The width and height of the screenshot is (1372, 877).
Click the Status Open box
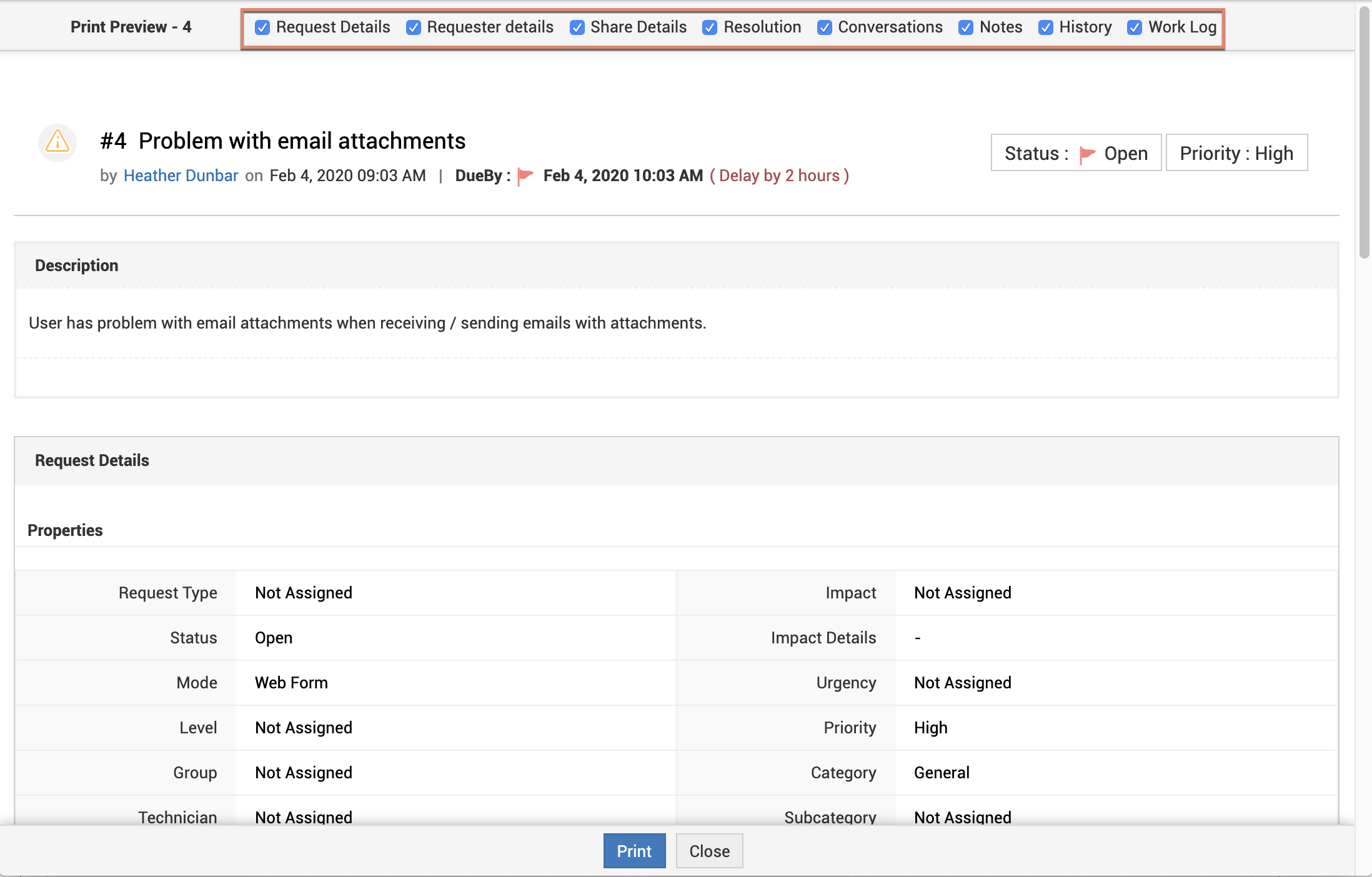pos(1076,153)
